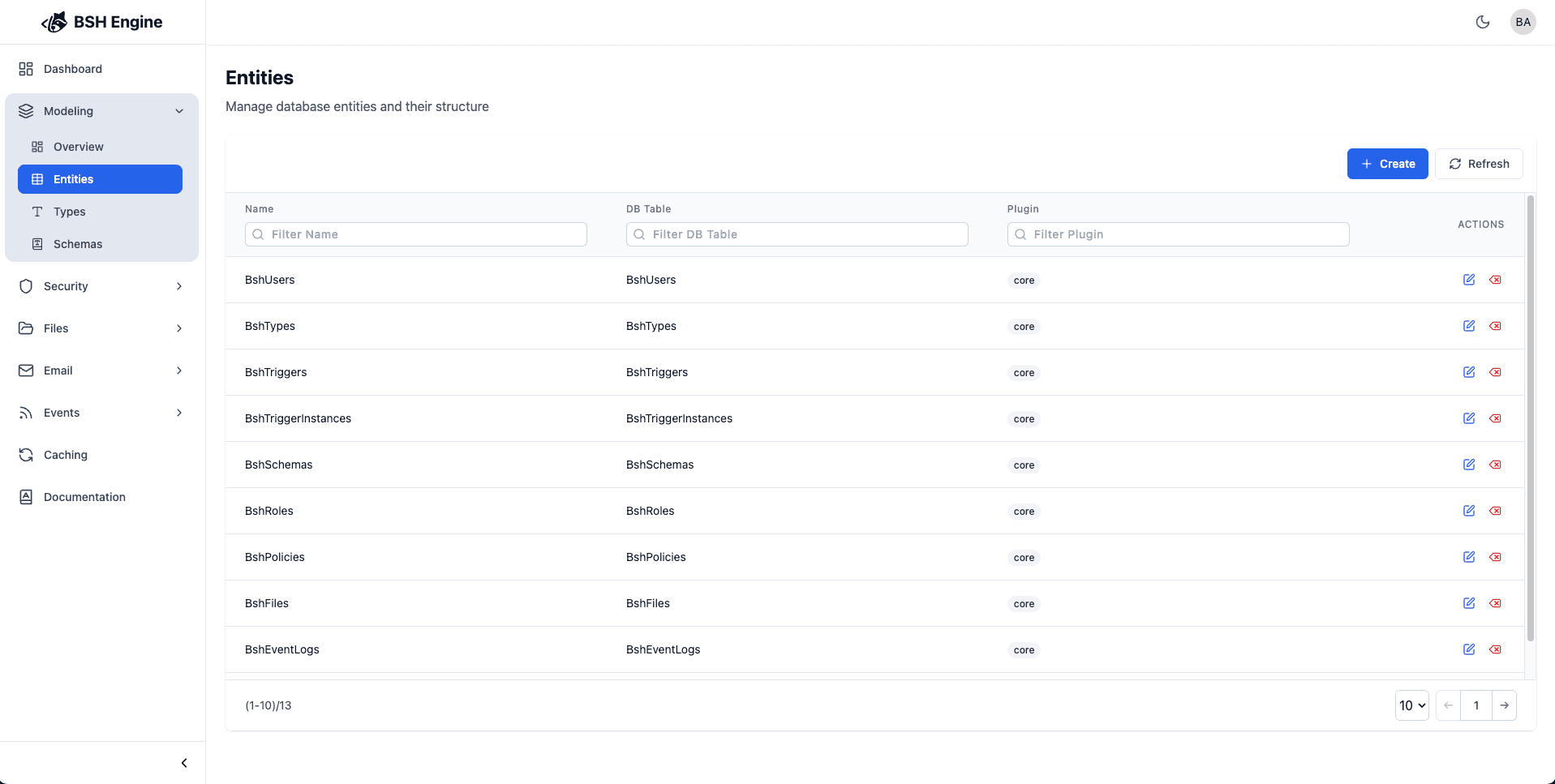Click the edit pencil on BshEventLogs row
This screenshot has height=784, width=1555.
[x=1468, y=649]
